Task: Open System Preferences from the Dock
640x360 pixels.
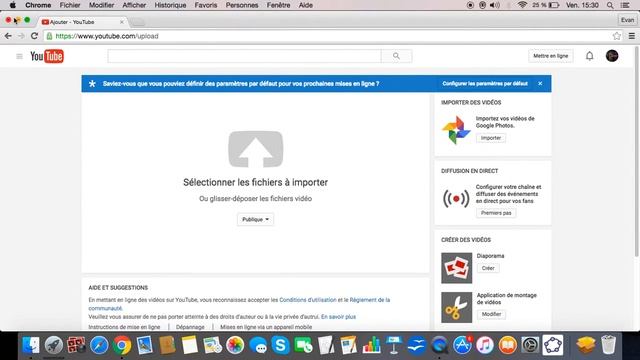Action: coord(530,345)
